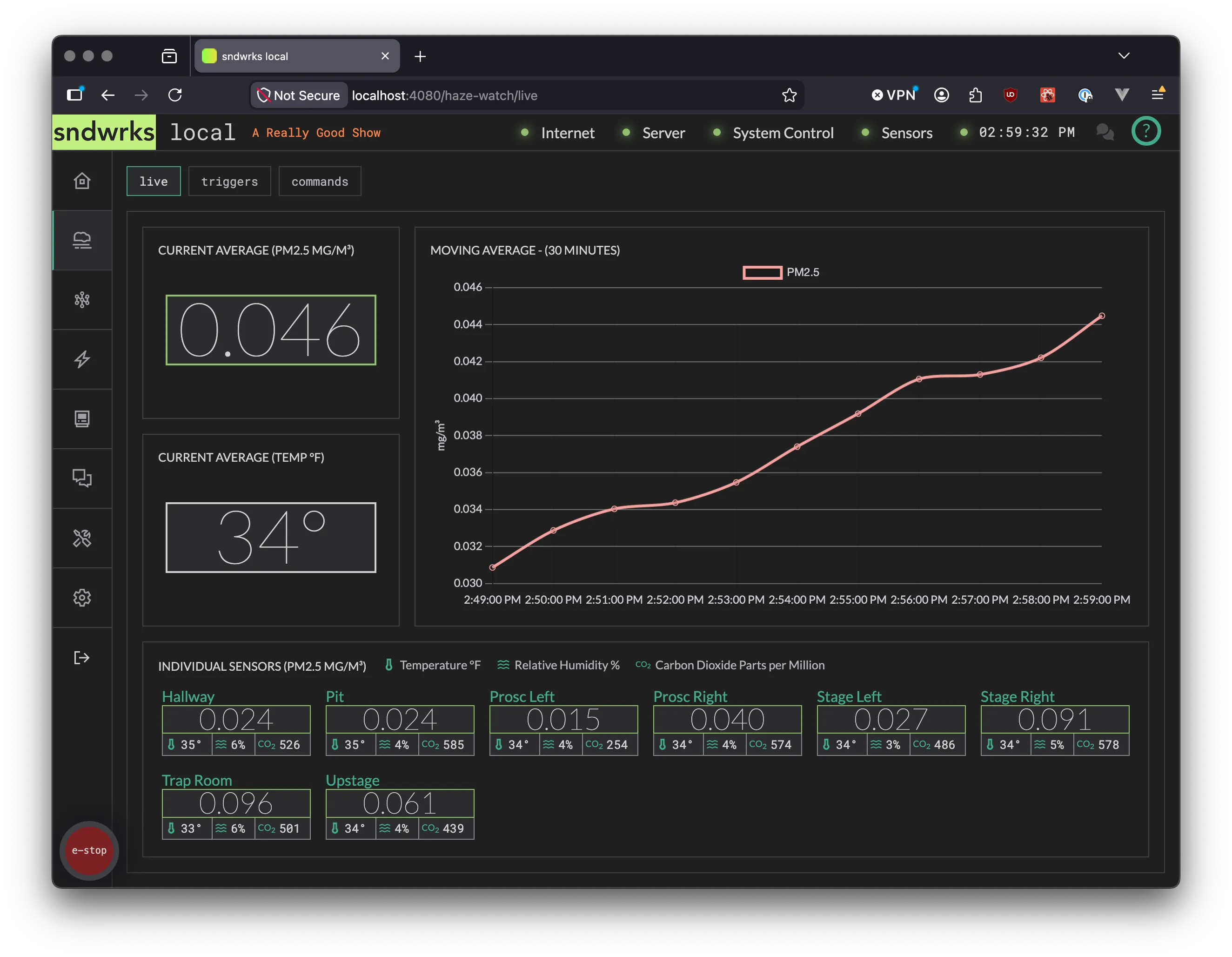The height and width of the screenshot is (957, 1232).
Task: Click the System Control status indicator
Action: tap(773, 133)
